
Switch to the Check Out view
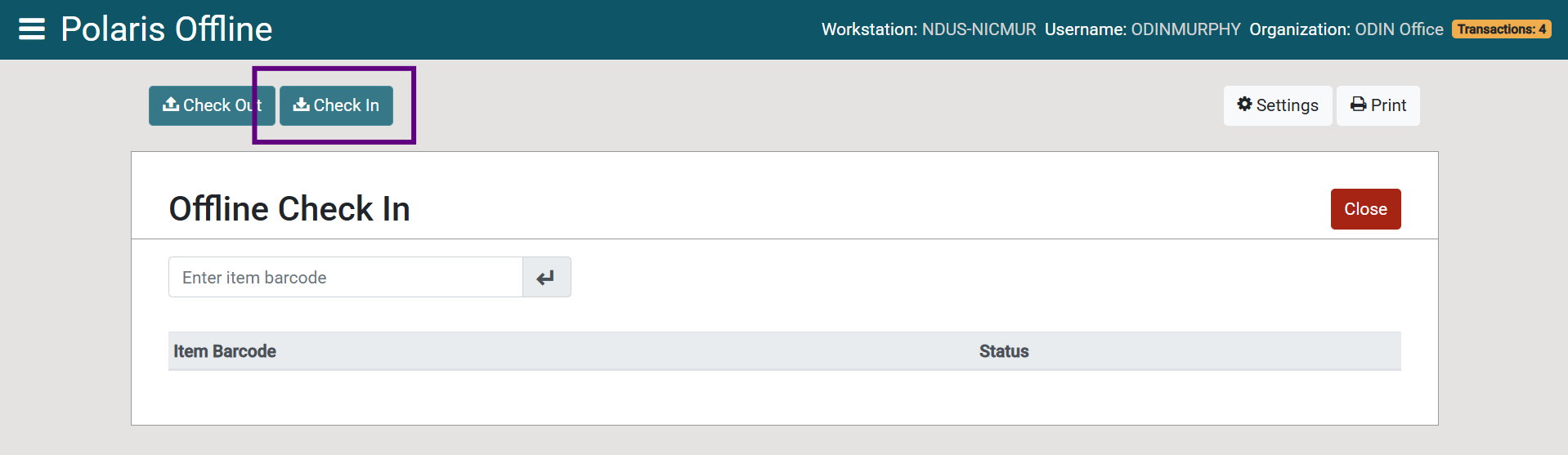(x=212, y=105)
